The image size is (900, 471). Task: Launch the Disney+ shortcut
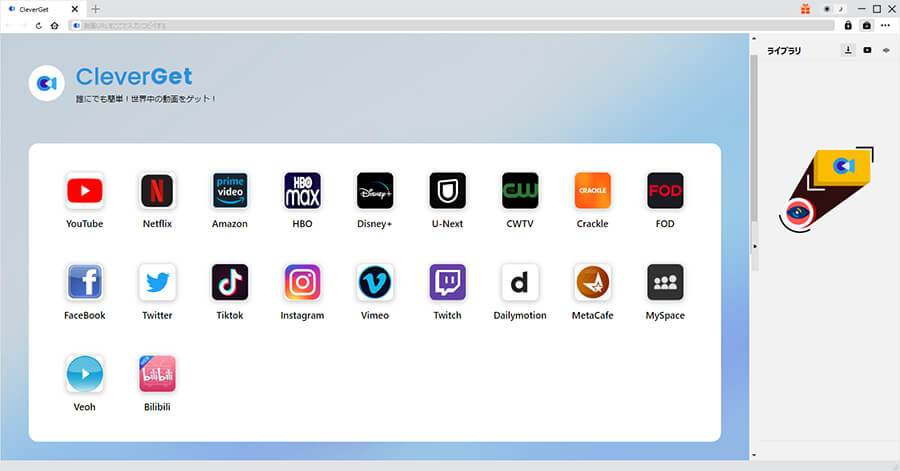click(375, 190)
